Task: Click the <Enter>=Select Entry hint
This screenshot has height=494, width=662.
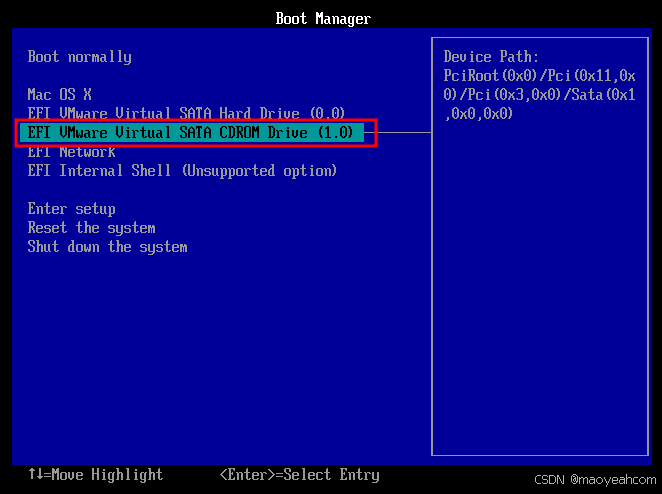Action: tap(300, 475)
